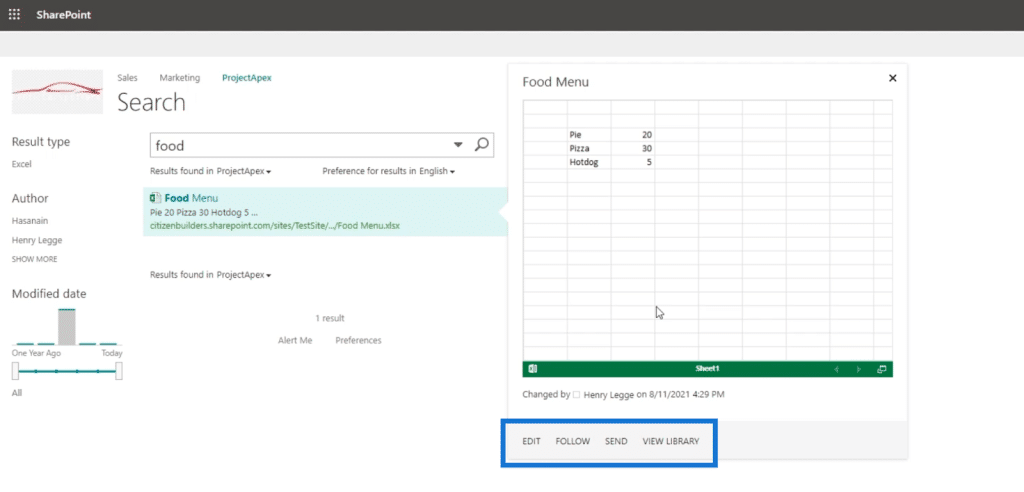1024x492 pixels.
Task: Click the site logo image
Action: click(x=57, y=91)
